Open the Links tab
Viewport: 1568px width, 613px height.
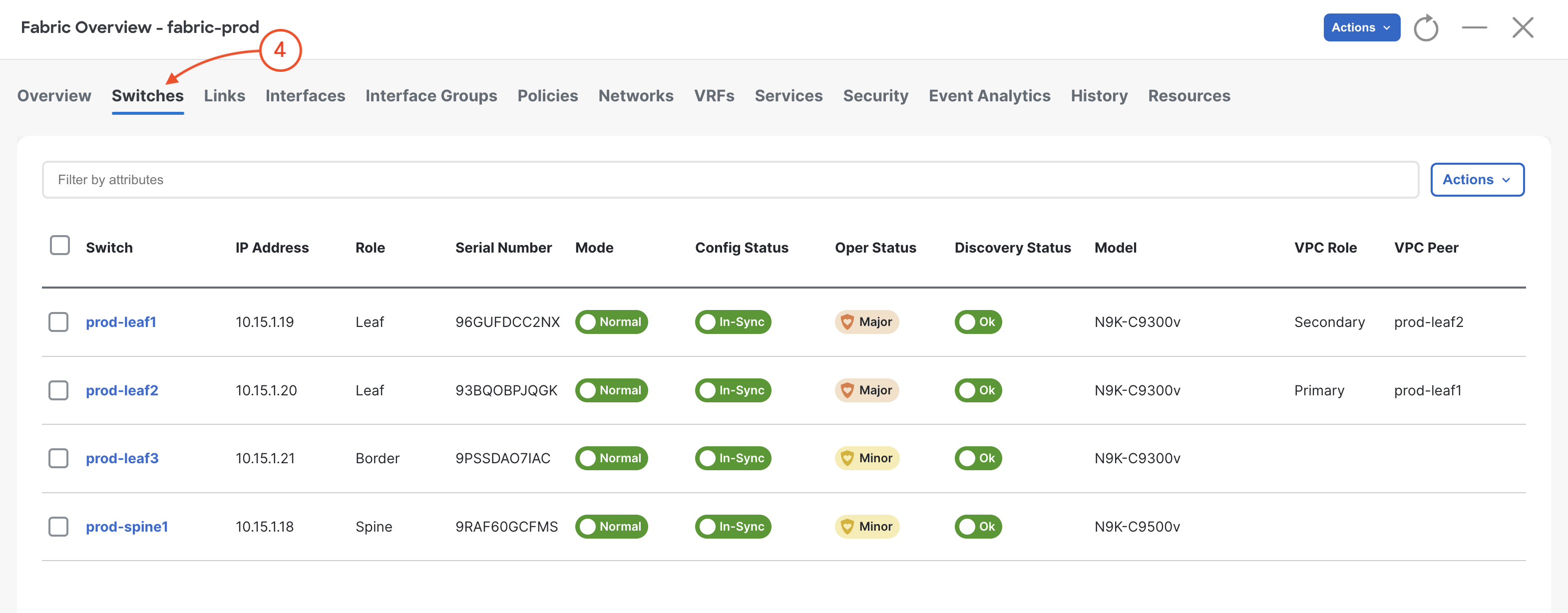[225, 96]
